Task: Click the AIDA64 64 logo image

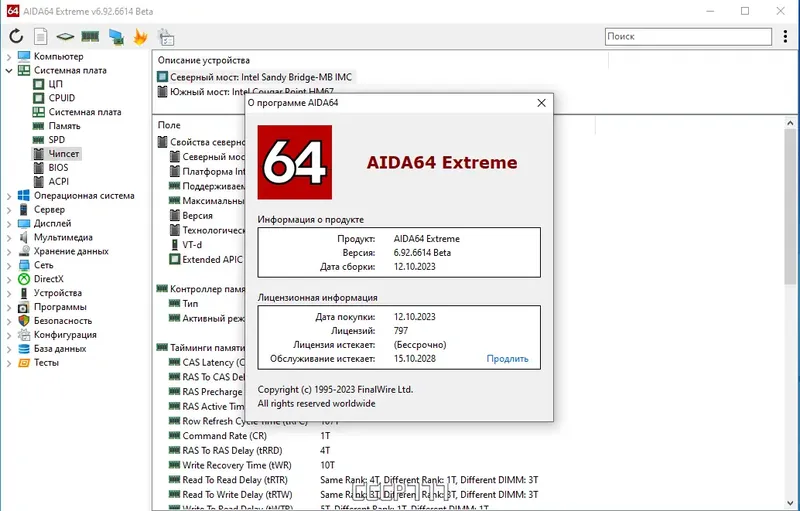Action: point(294,162)
